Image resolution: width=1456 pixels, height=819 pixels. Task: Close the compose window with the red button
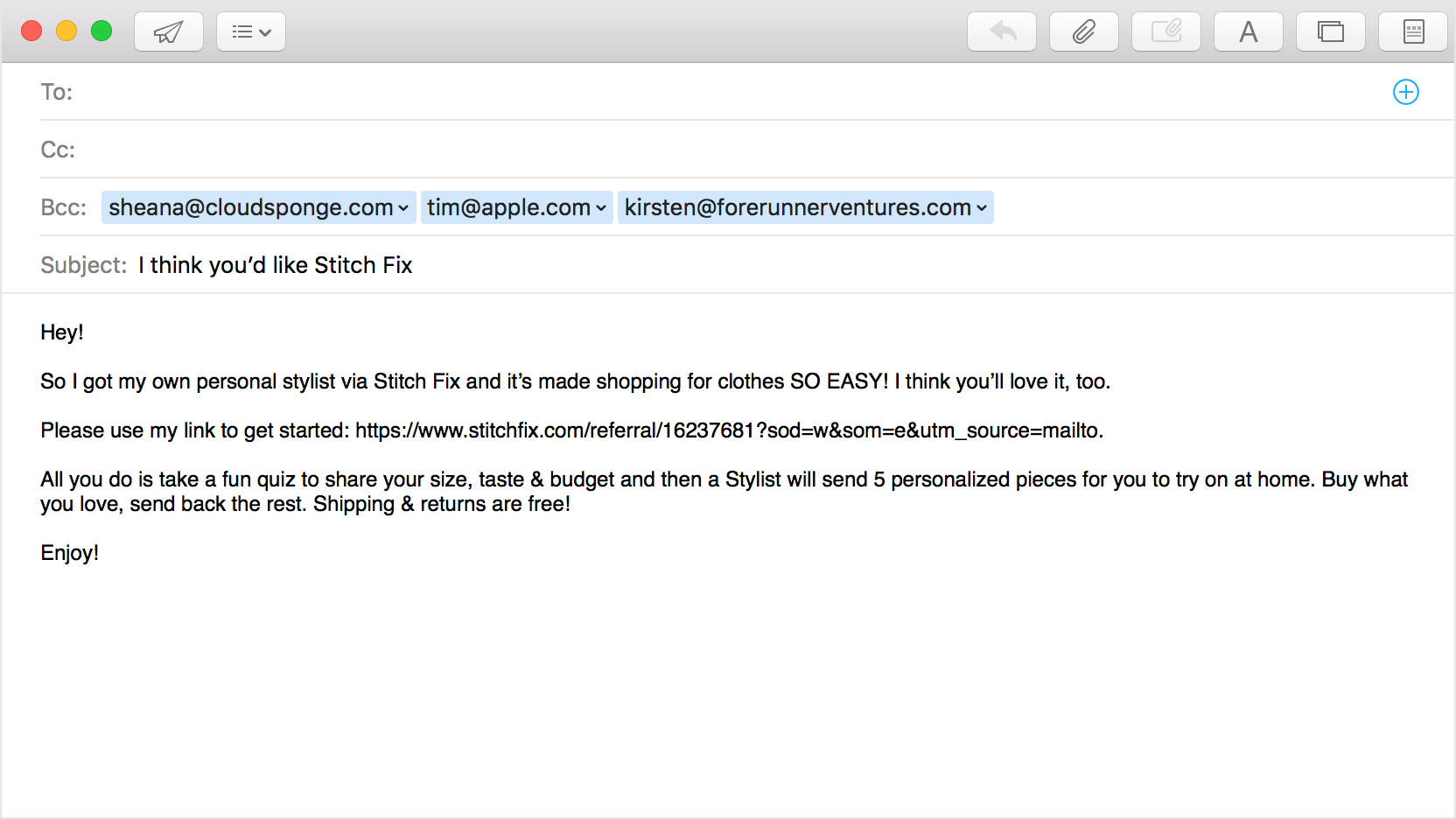31,31
